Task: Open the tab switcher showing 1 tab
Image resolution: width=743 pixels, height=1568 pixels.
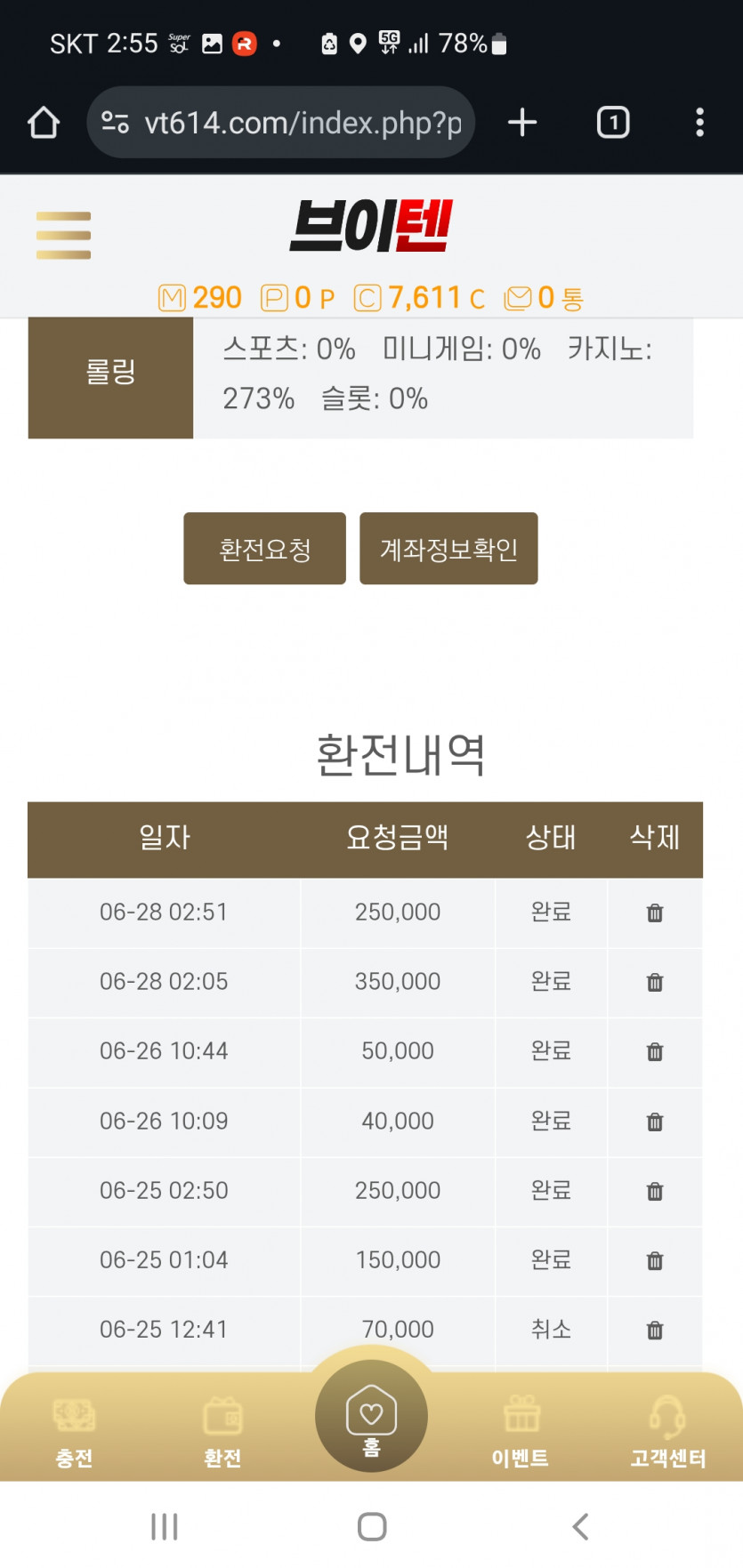Action: click(x=613, y=123)
